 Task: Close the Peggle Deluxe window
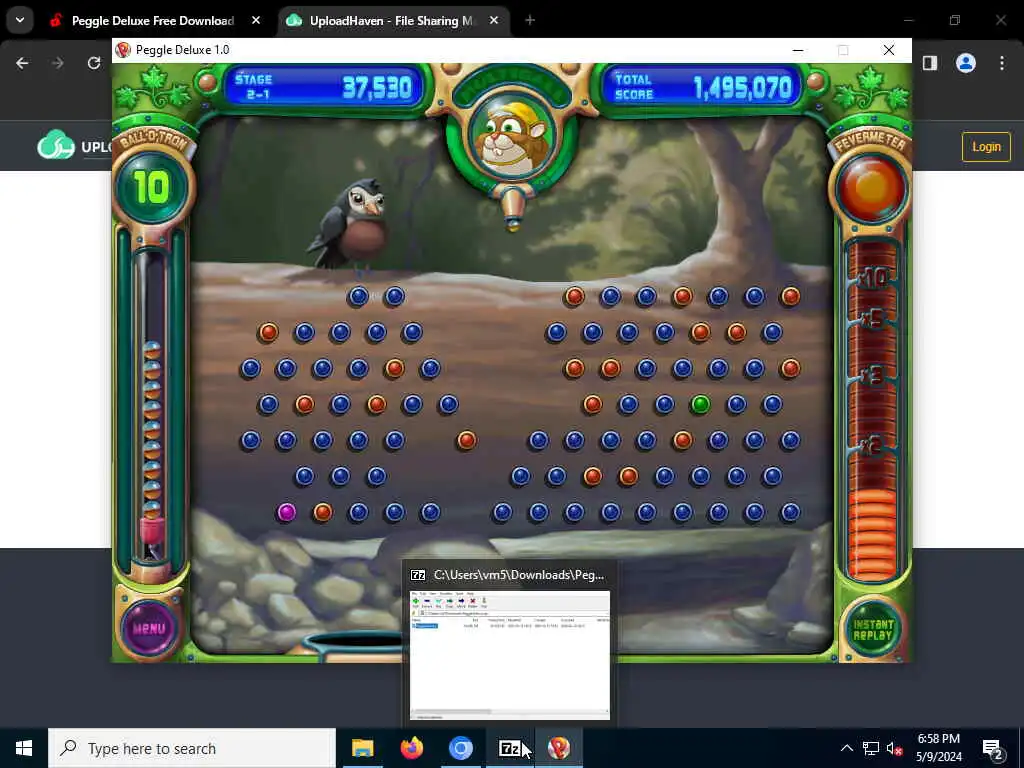point(888,50)
